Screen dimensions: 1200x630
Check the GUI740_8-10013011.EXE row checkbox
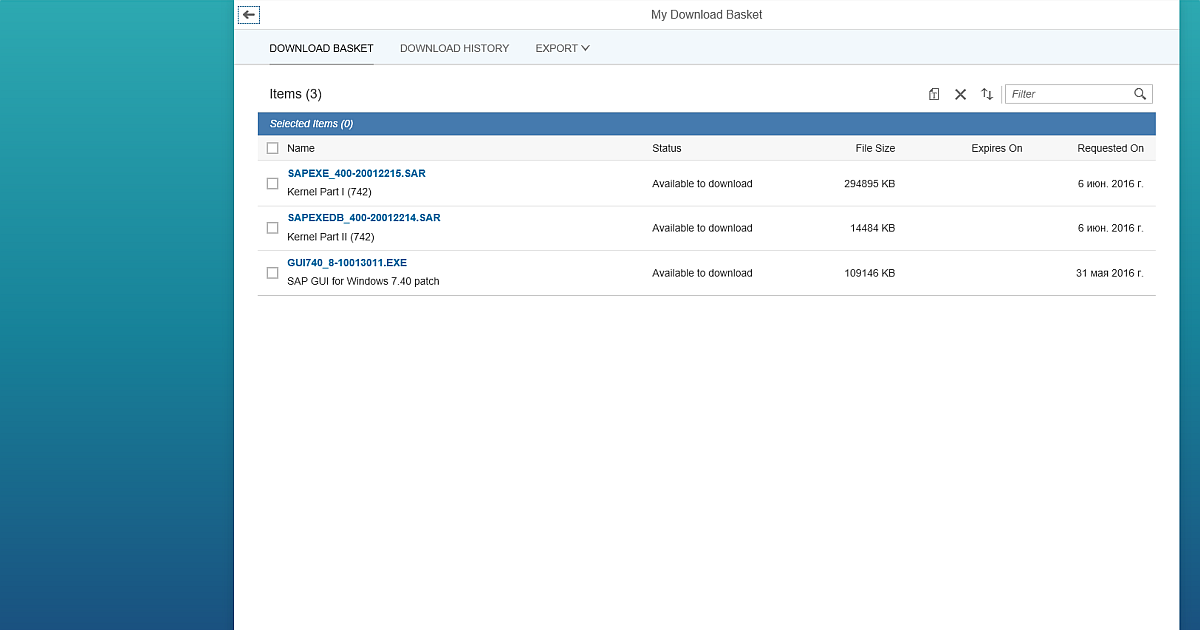(272, 272)
